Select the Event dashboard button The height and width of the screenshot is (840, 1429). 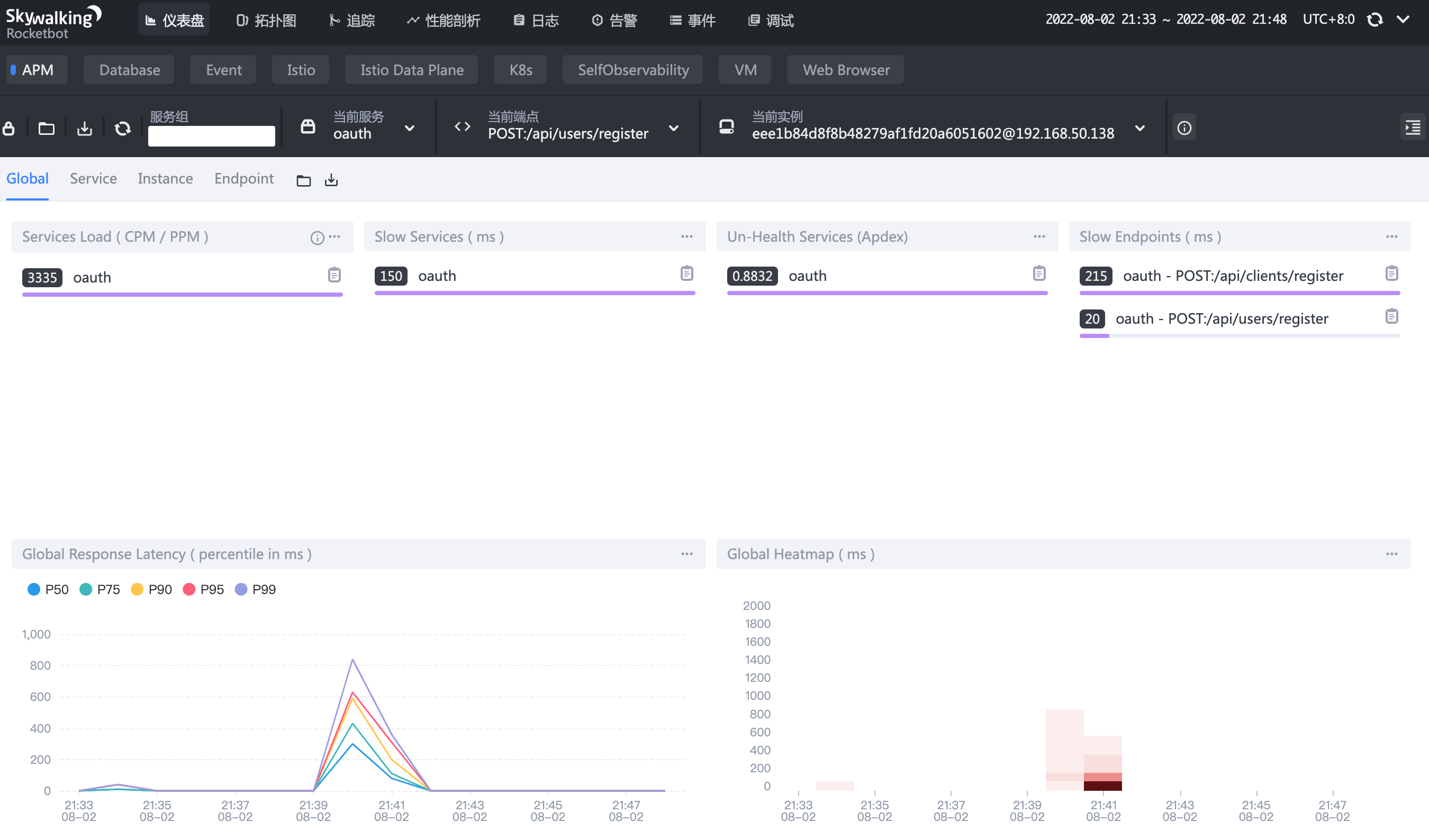(223, 70)
